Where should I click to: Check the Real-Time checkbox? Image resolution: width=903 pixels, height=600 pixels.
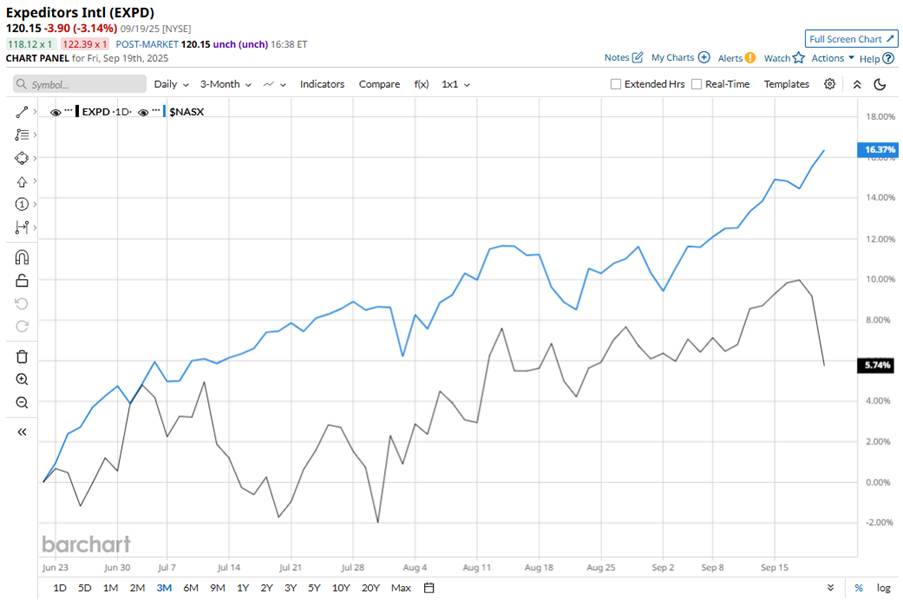(697, 85)
